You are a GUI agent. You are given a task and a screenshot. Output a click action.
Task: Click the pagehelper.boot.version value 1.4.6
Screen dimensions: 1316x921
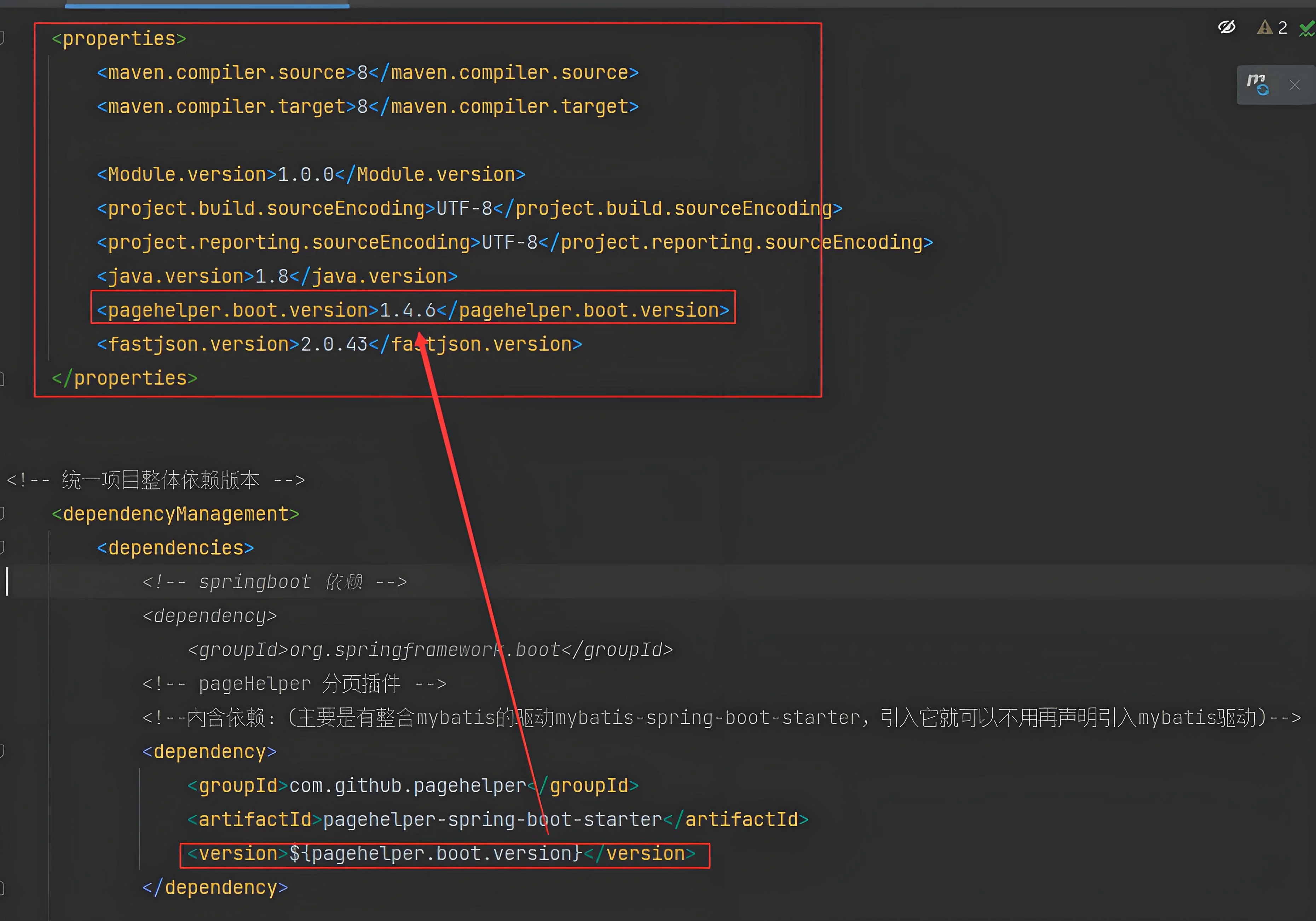pos(407,310)
